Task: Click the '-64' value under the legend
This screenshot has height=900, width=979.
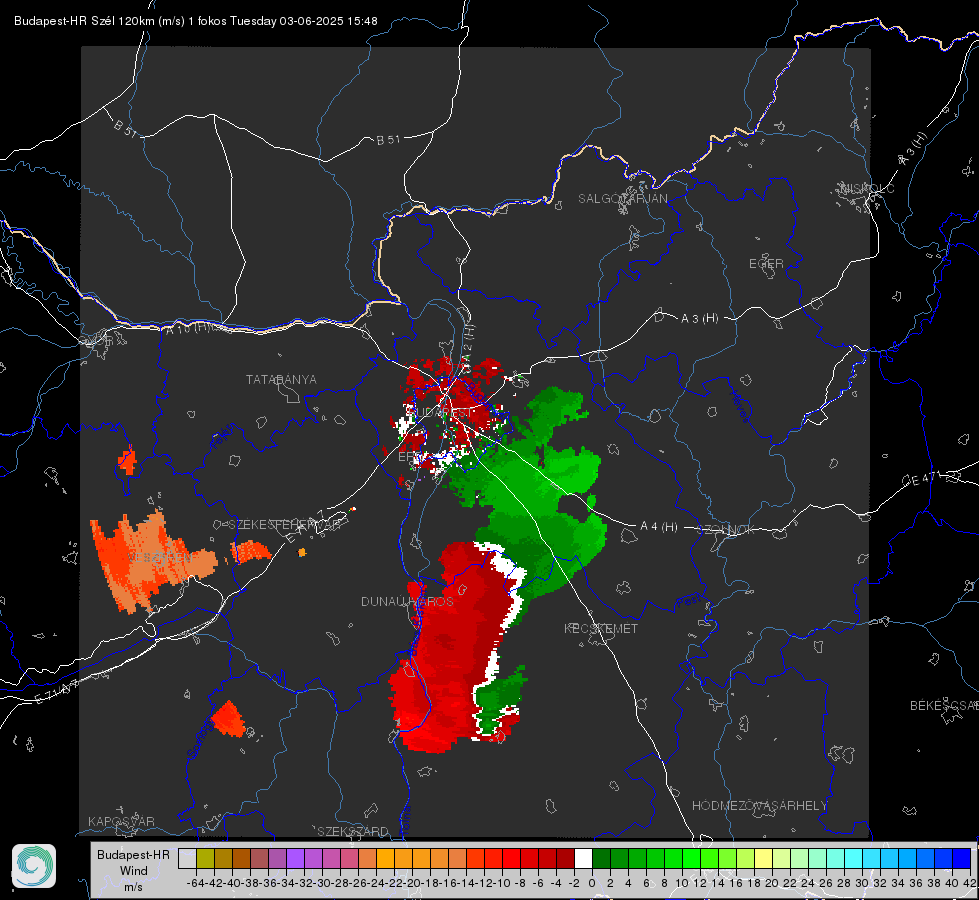Action: 196,883
